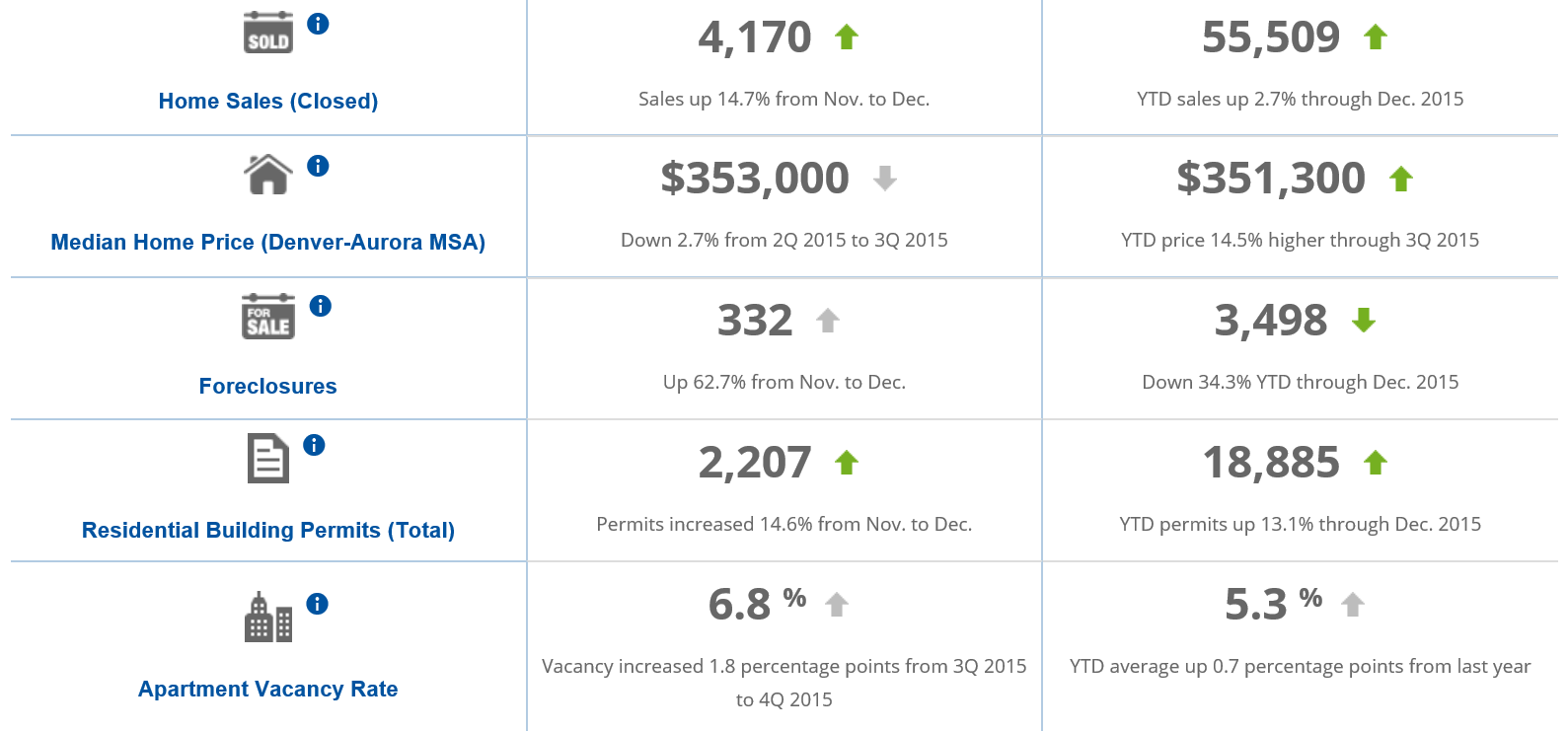The height and width of the screenshot is (731, 1568).
Task: Click the document icon for Building Permits
Action: click(268, 459)
